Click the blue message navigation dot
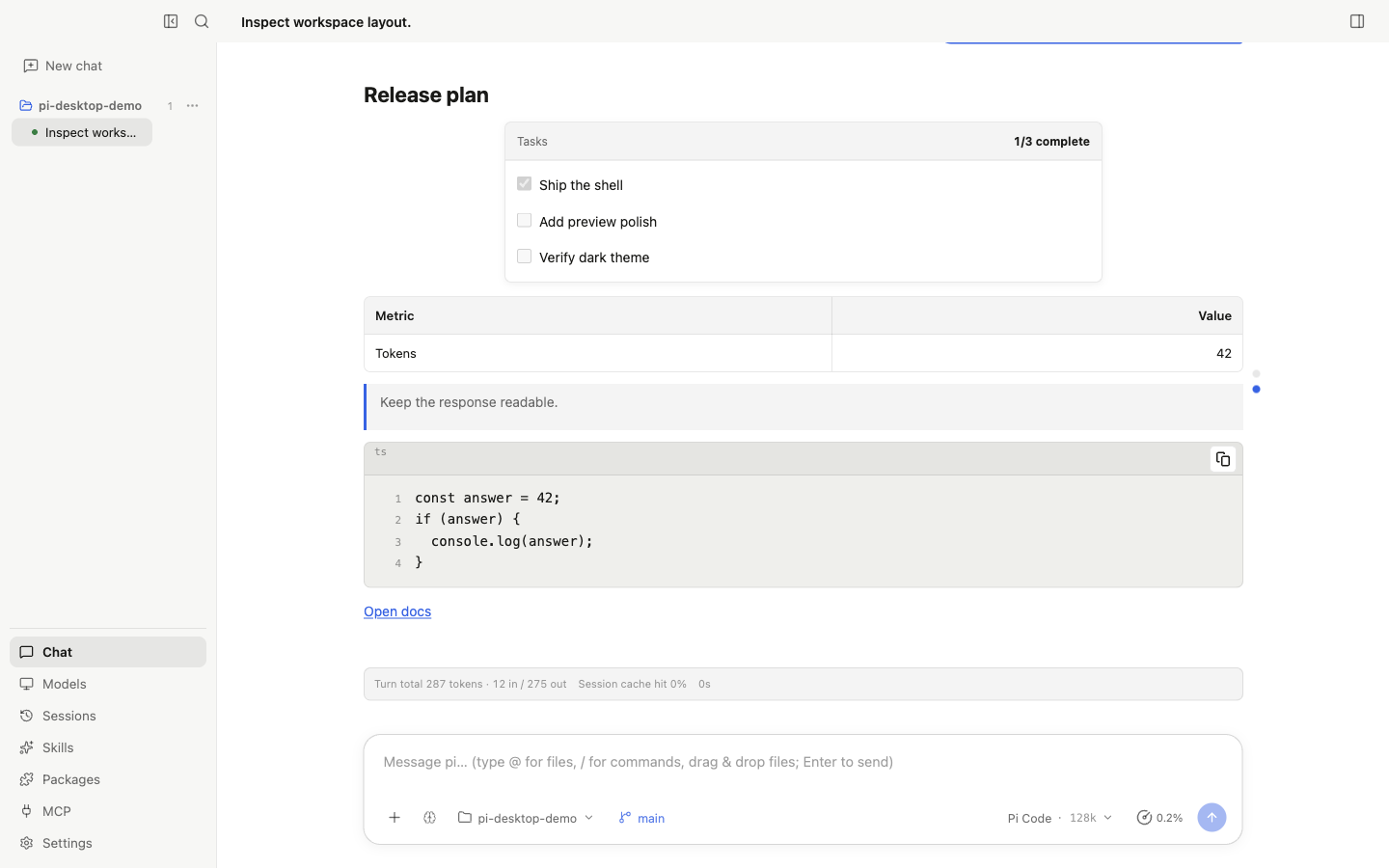 click(1256, 389)
